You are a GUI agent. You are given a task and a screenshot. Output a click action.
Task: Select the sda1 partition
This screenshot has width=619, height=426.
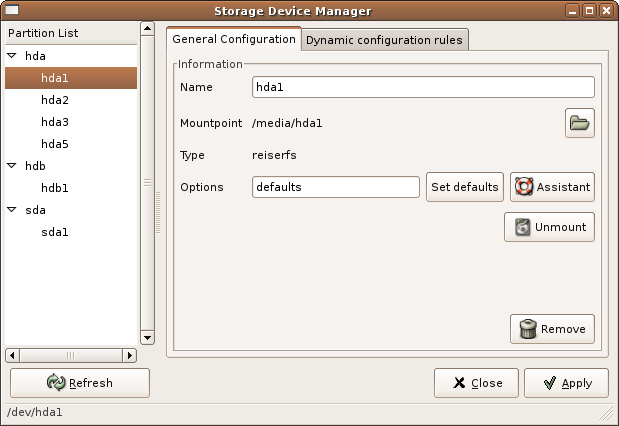pyautogui.click(x=55, y=232)
